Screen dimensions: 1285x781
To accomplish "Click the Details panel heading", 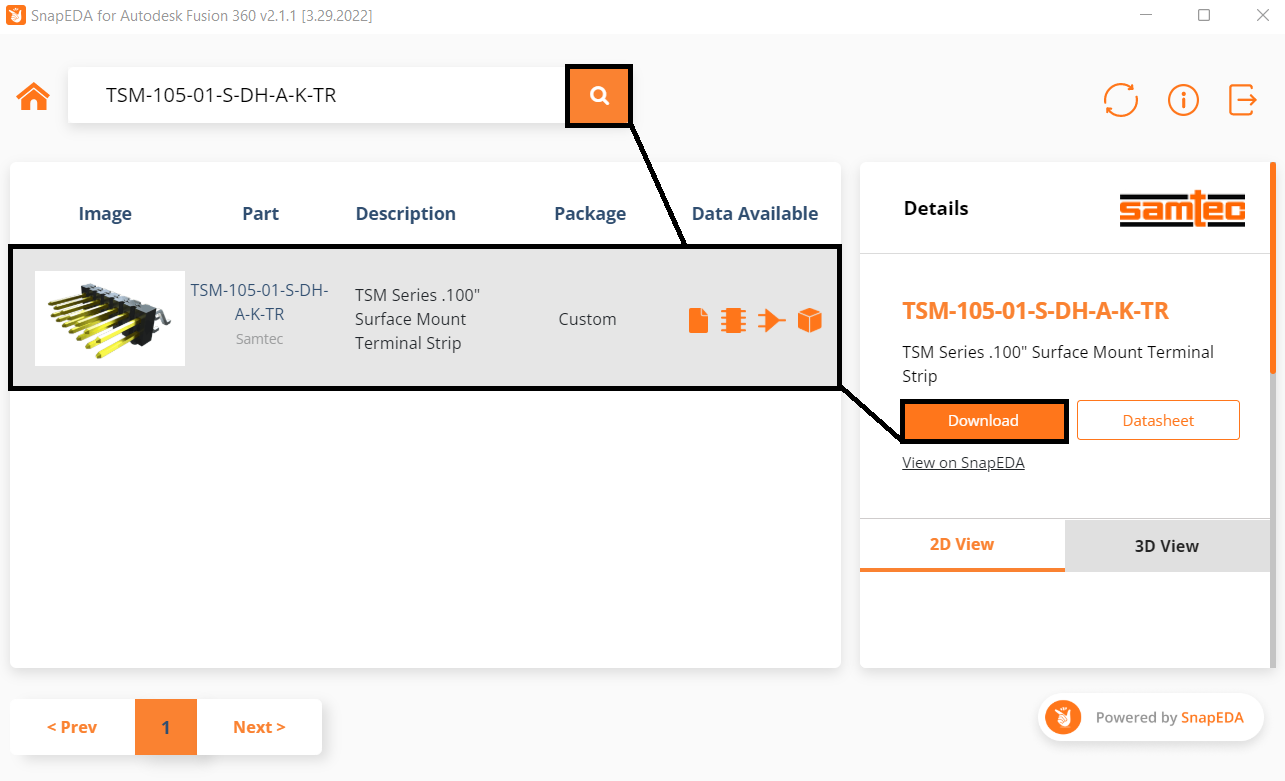I will click(936, 208).
